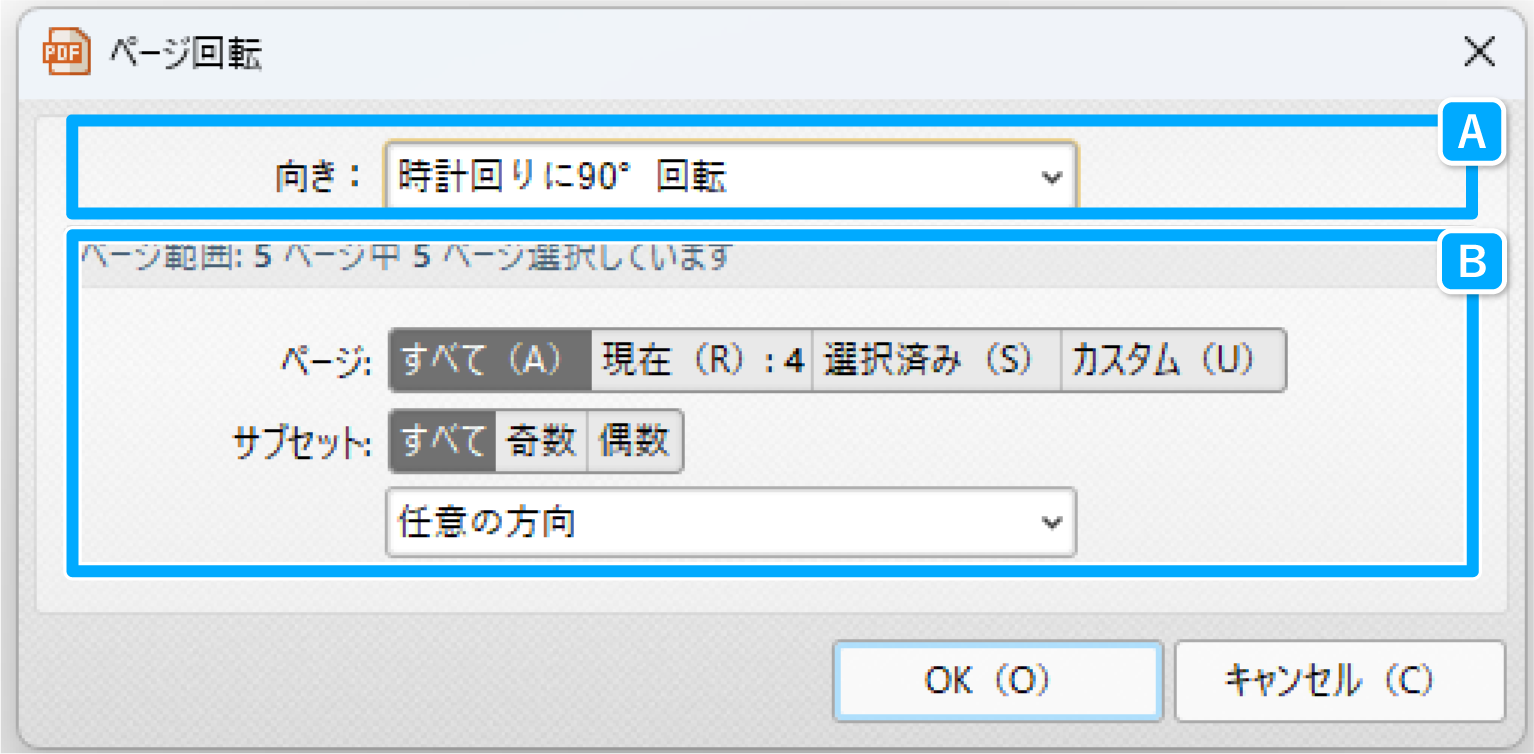Close the ページ回転 dialog with X
This screenshot has height=754, width=1534.
pos(1479,52)
